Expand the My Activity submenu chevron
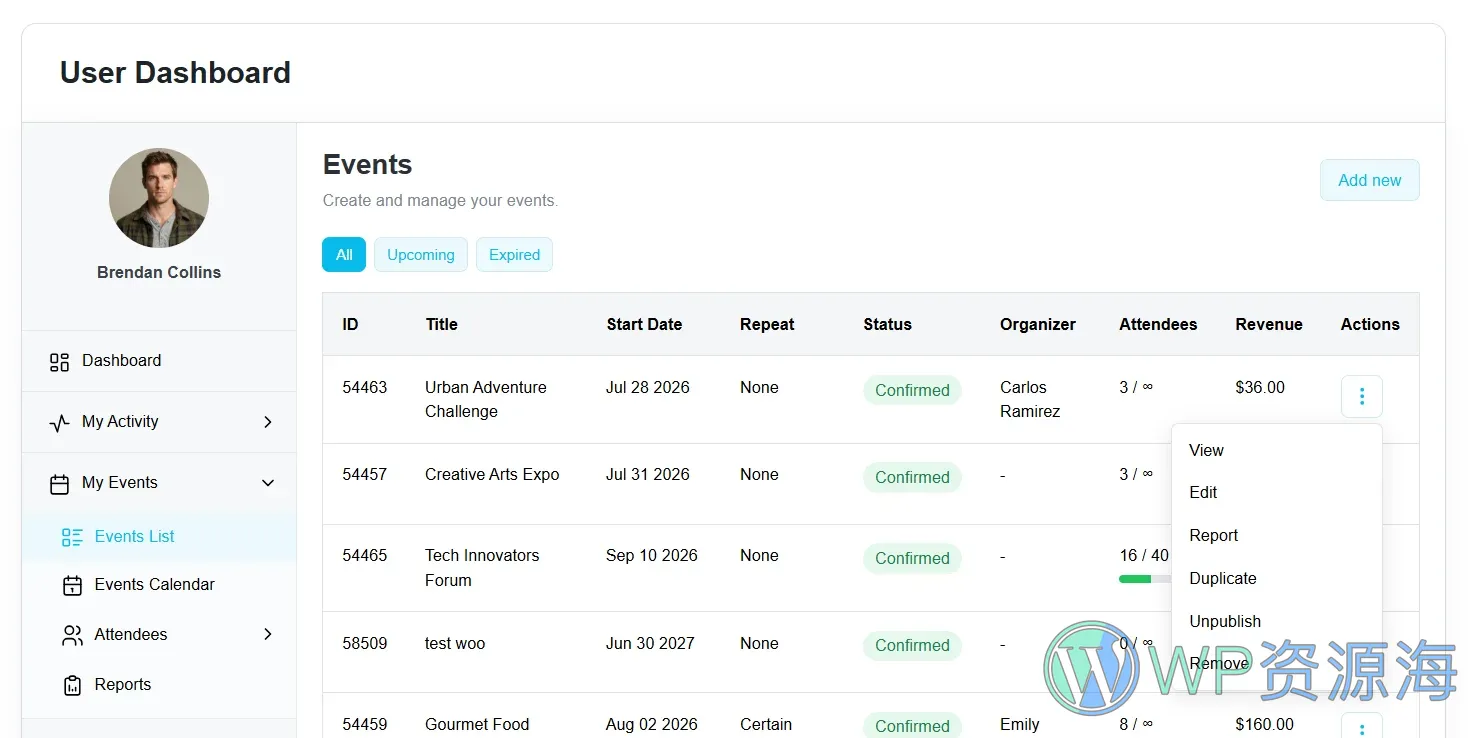The width and height of the screenshot is (1478, 738). tap(268, 422)
